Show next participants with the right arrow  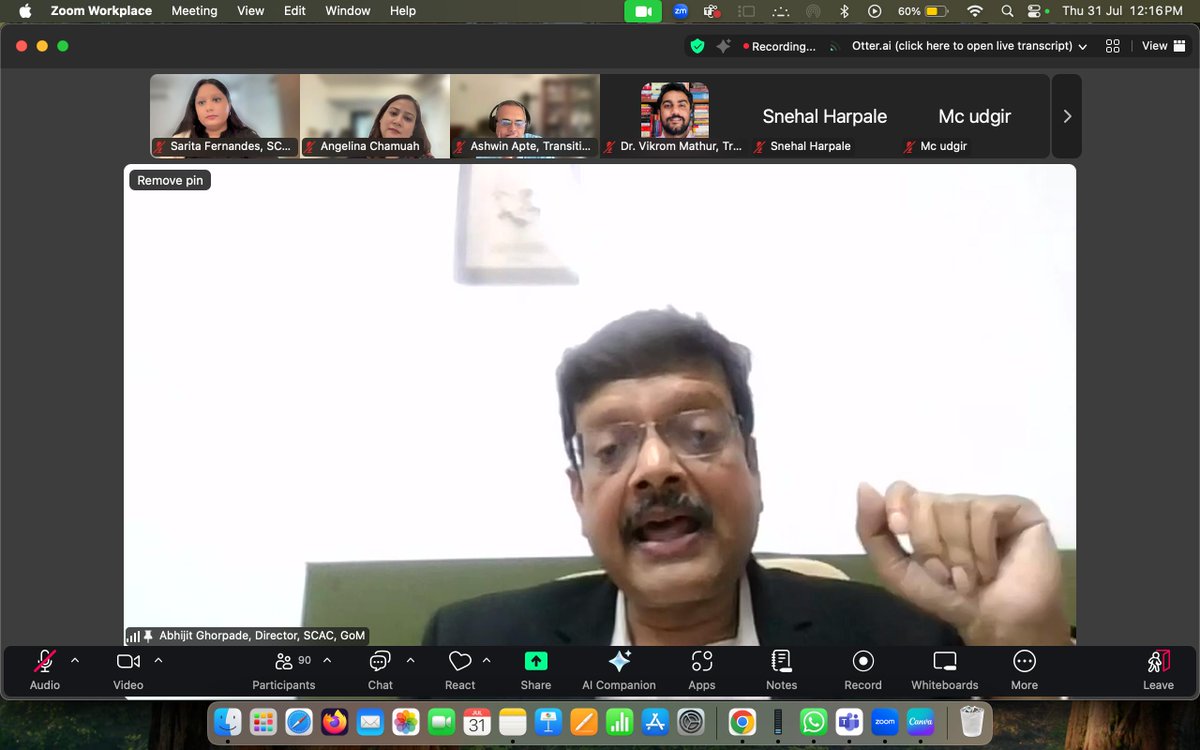coord(1067,116)
